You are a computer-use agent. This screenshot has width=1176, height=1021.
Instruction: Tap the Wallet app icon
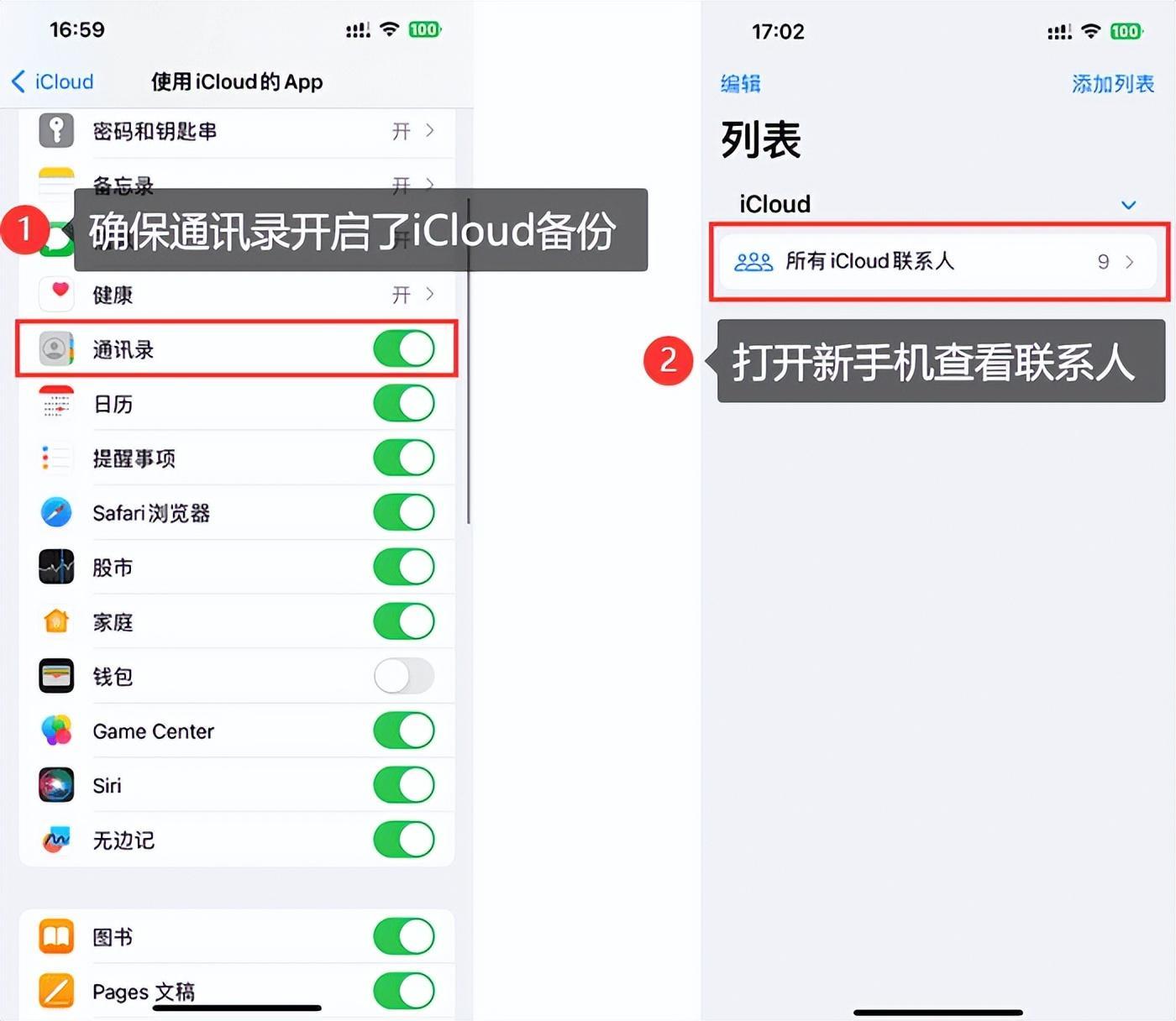coord(56,676)
